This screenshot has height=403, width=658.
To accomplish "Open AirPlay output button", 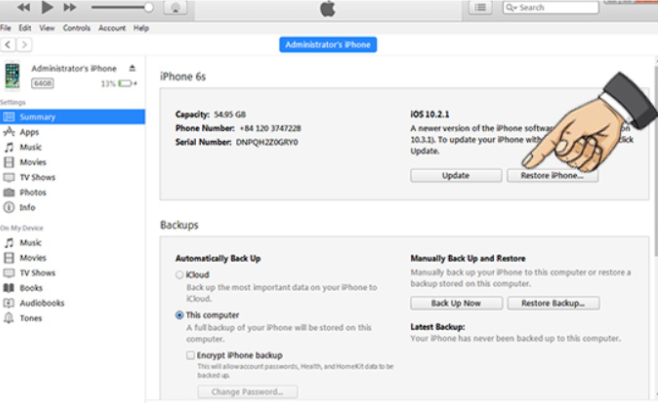I will [x=175, y=8].
